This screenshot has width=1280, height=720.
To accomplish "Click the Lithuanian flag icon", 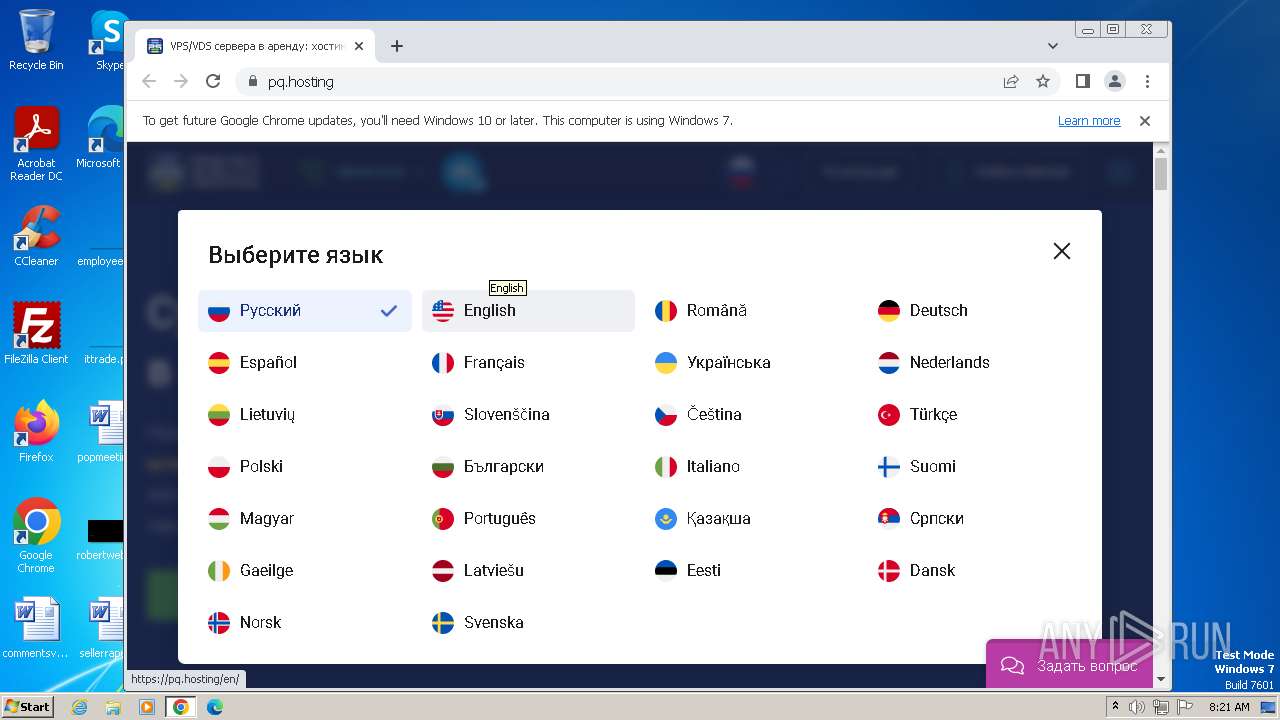I will point(219,415).
